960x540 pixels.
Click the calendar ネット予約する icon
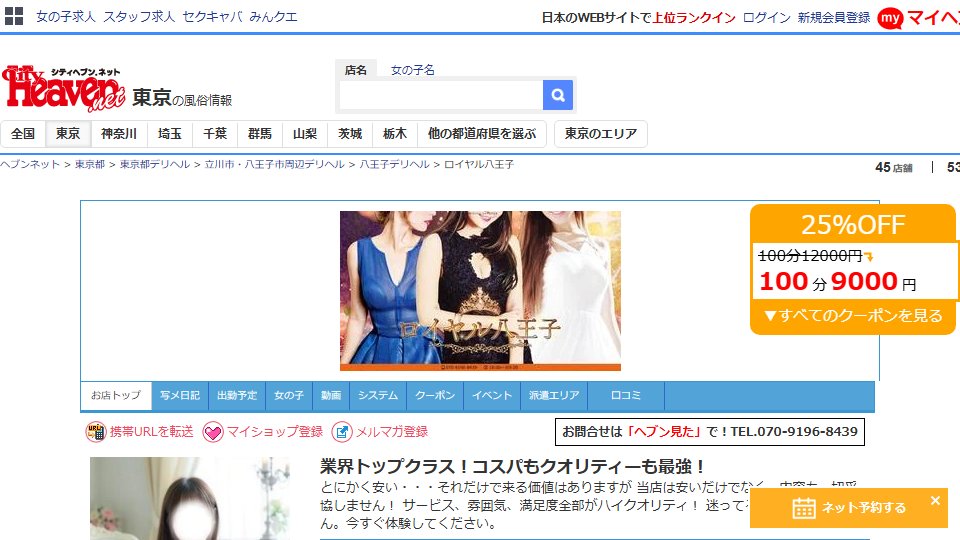point(804,508)
